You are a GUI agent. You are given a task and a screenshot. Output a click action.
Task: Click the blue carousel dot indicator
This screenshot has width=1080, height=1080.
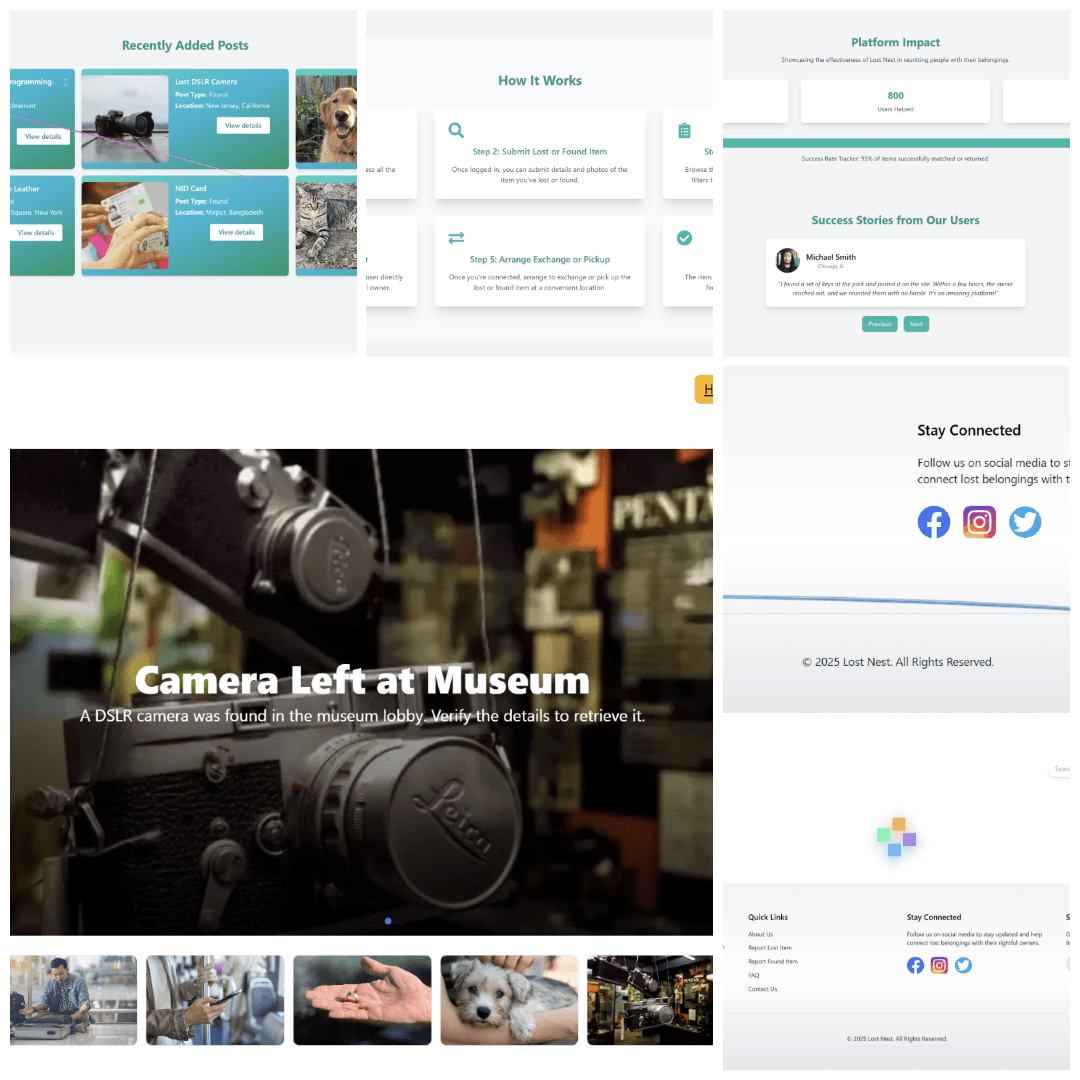click(388, 921)
